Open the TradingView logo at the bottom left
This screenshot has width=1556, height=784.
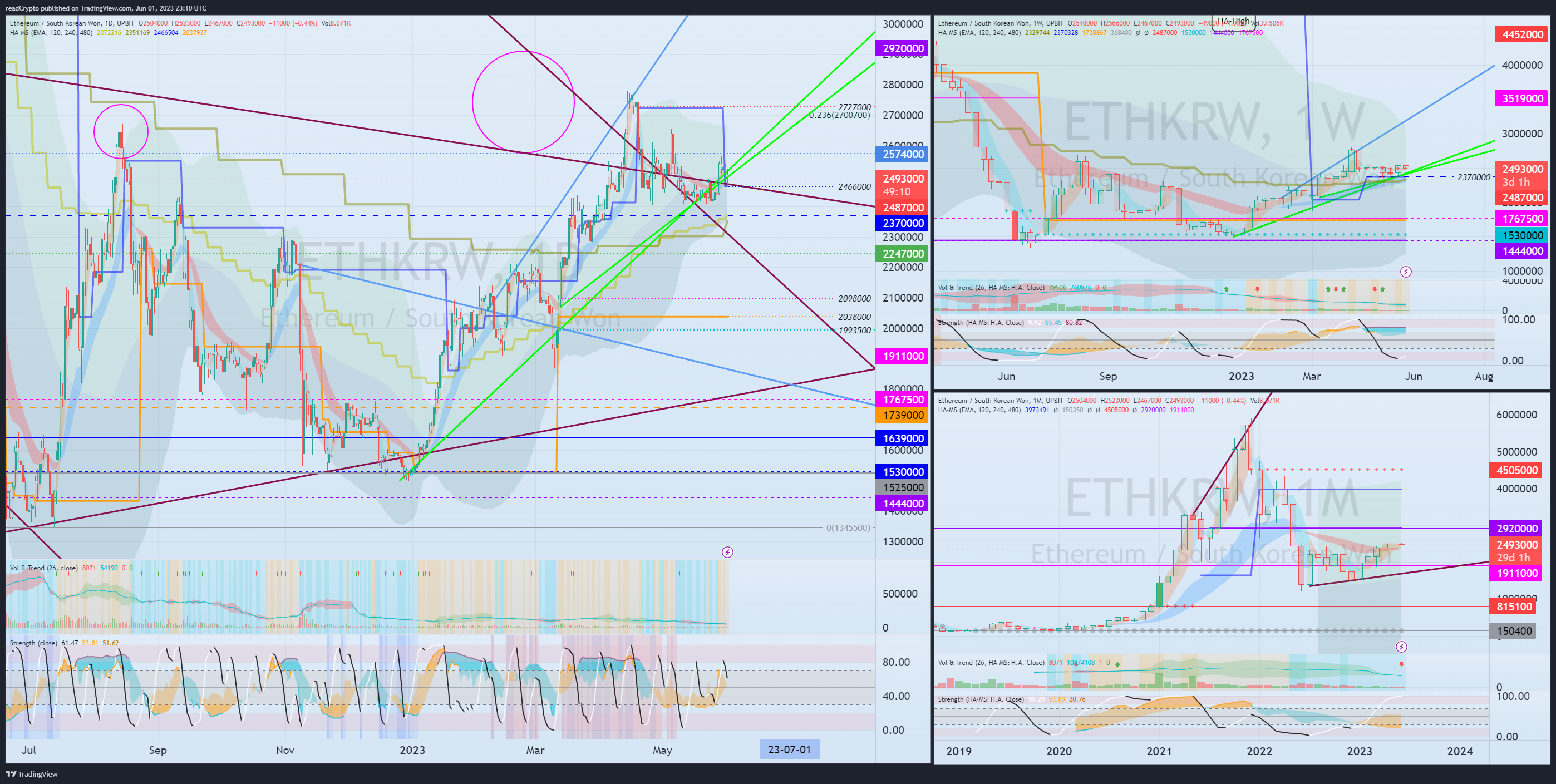coord(31,774)
